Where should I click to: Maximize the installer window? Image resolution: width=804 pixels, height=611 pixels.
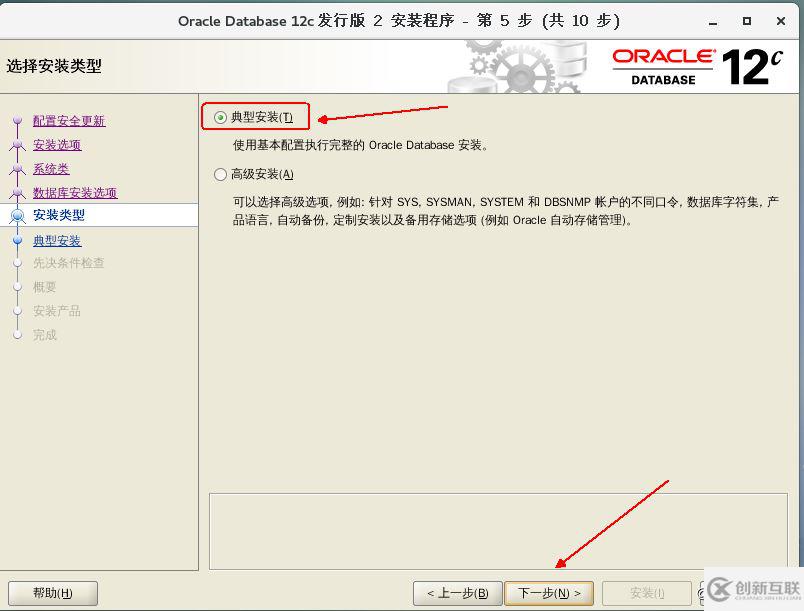click(747, 21)
